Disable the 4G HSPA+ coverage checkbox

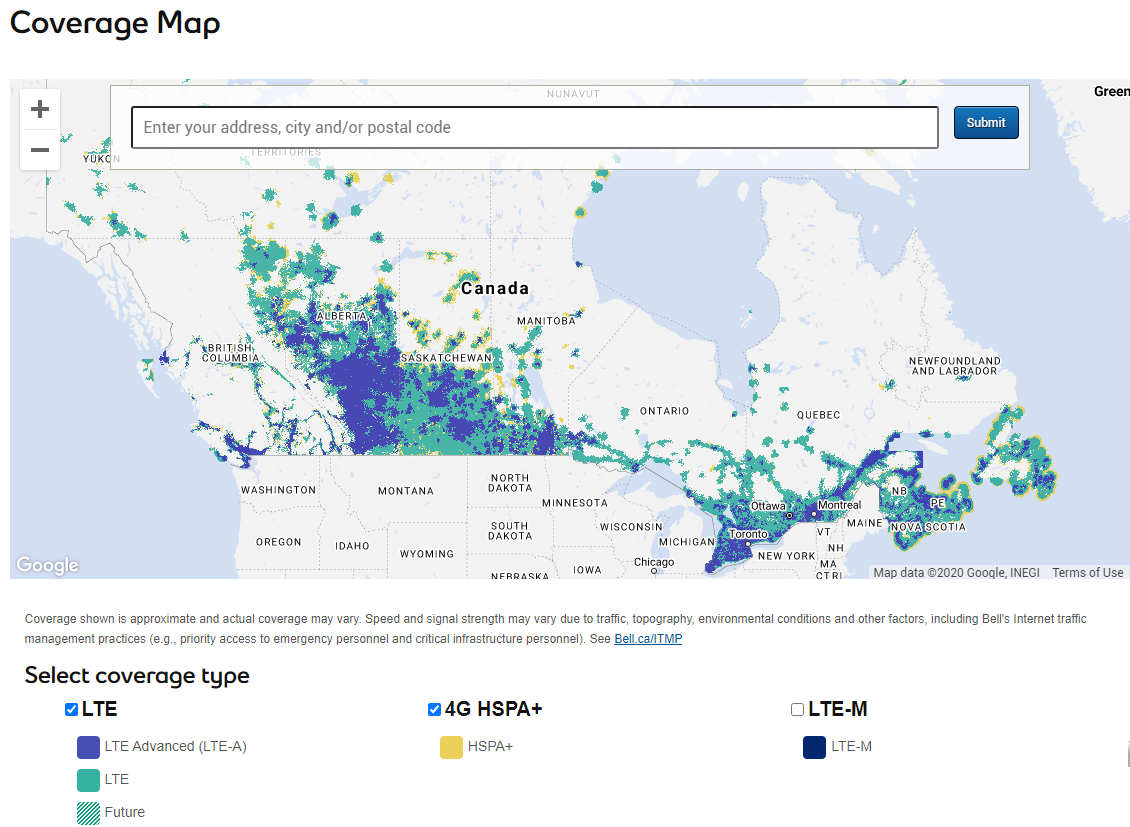click(434, 710)
